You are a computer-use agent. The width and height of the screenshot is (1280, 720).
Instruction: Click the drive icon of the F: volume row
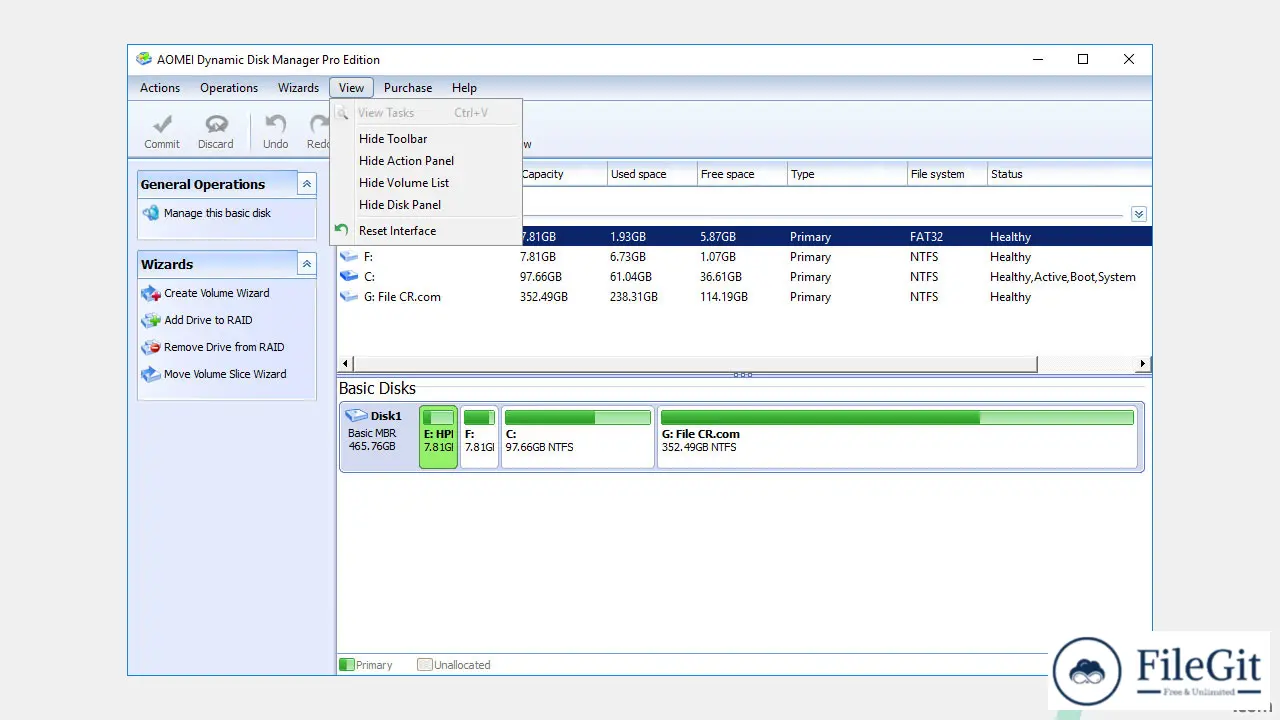[349, 257]
